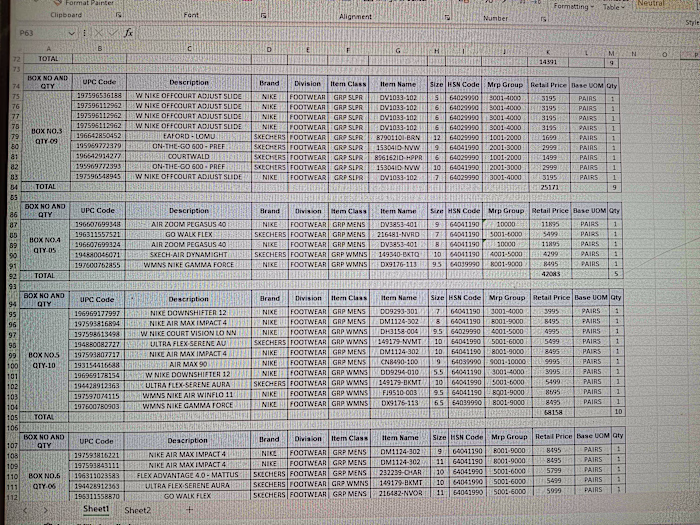Select item name CN8490-100
The height and width of the screenshot is (525, 700).
399,362
